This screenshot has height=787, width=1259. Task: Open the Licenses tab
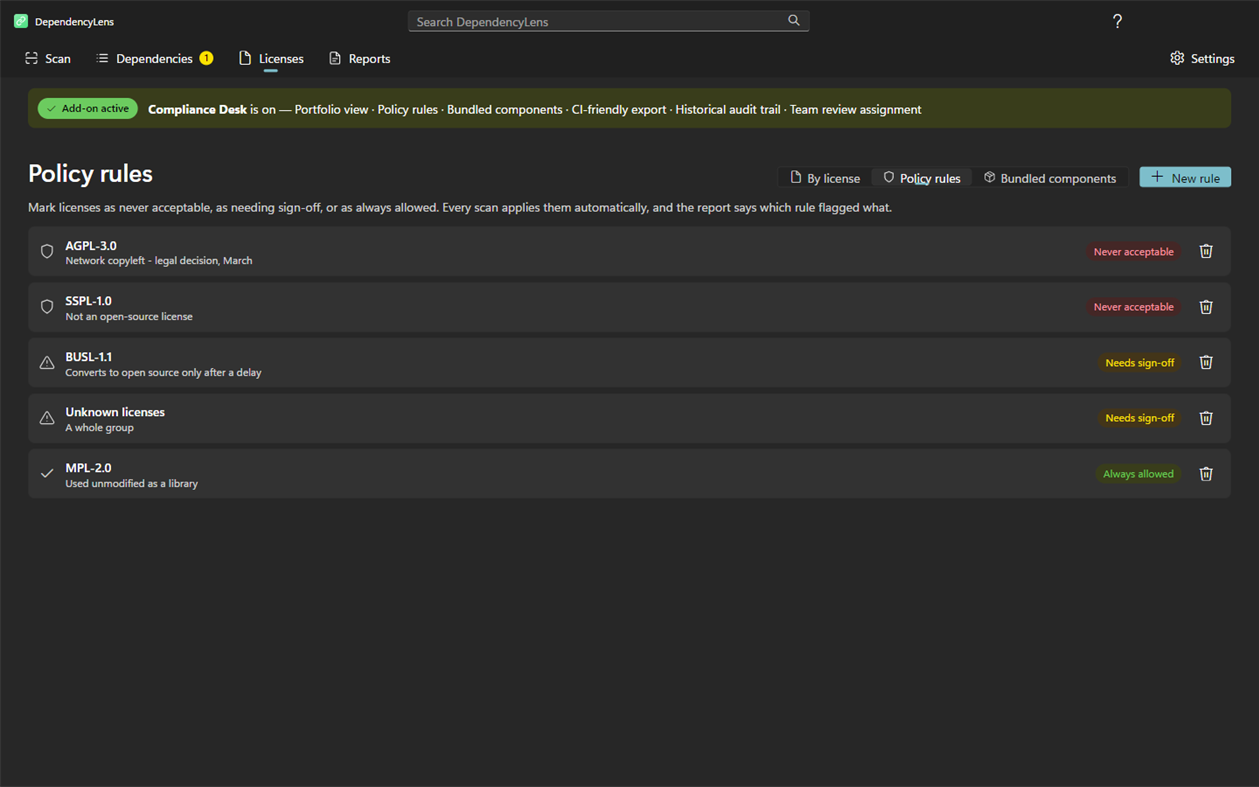tap(271, 58)
